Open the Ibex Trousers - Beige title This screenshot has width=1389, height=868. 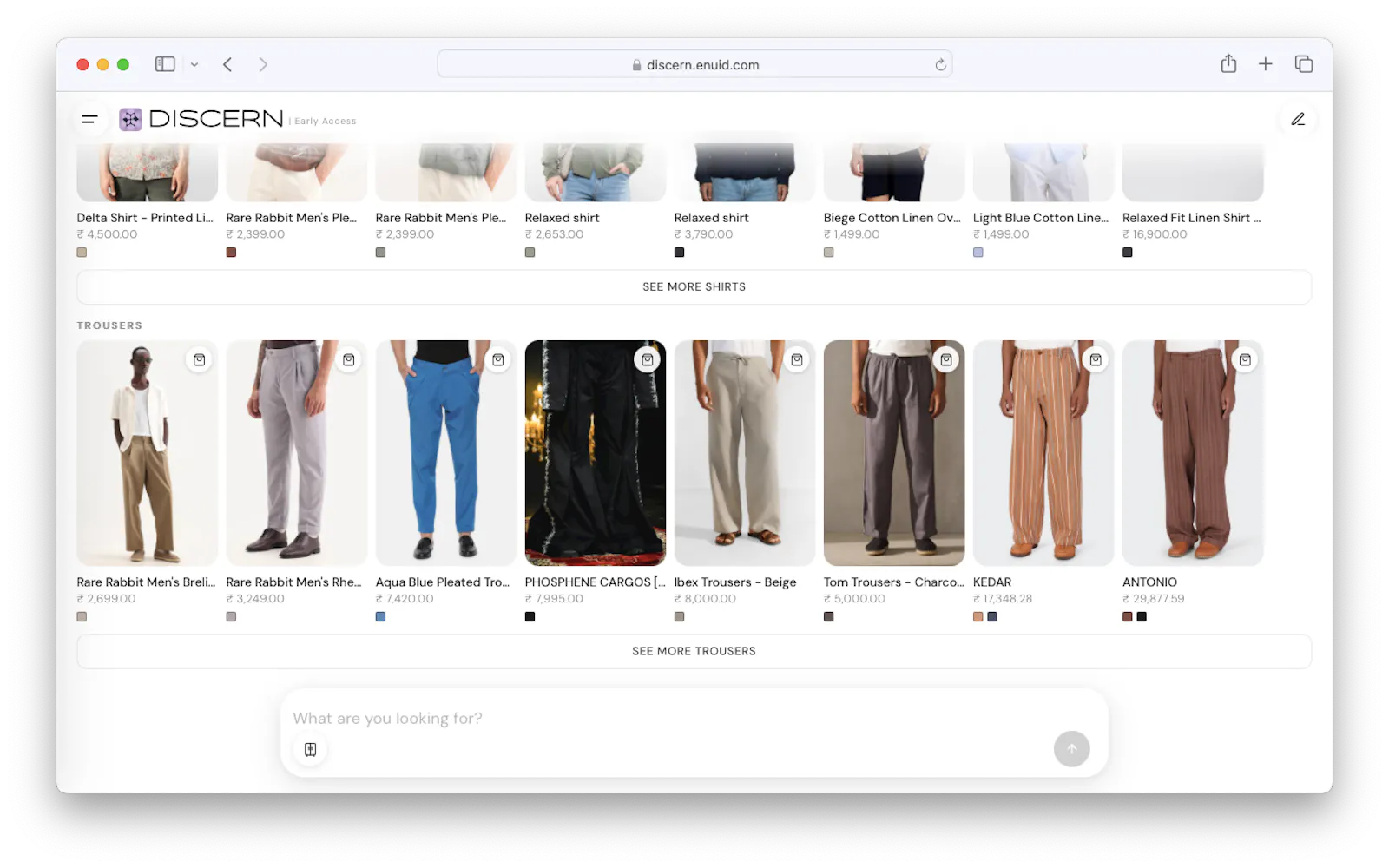click(734, 582)
